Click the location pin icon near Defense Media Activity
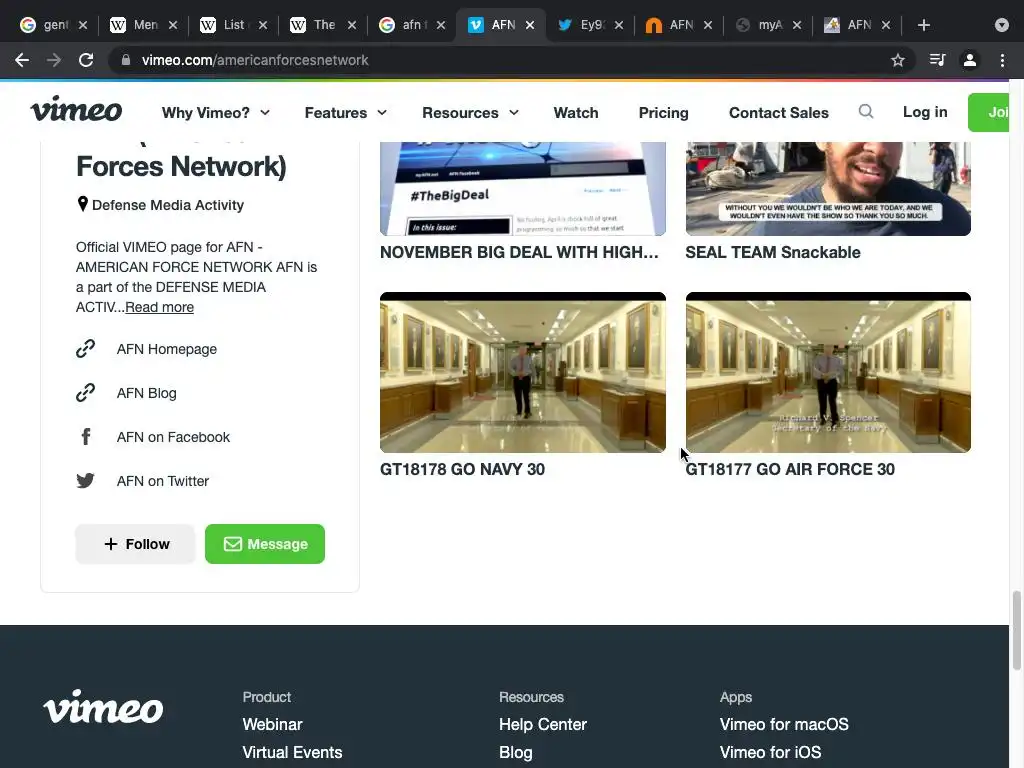1024x768 pixels. click(x=82, y=204)
